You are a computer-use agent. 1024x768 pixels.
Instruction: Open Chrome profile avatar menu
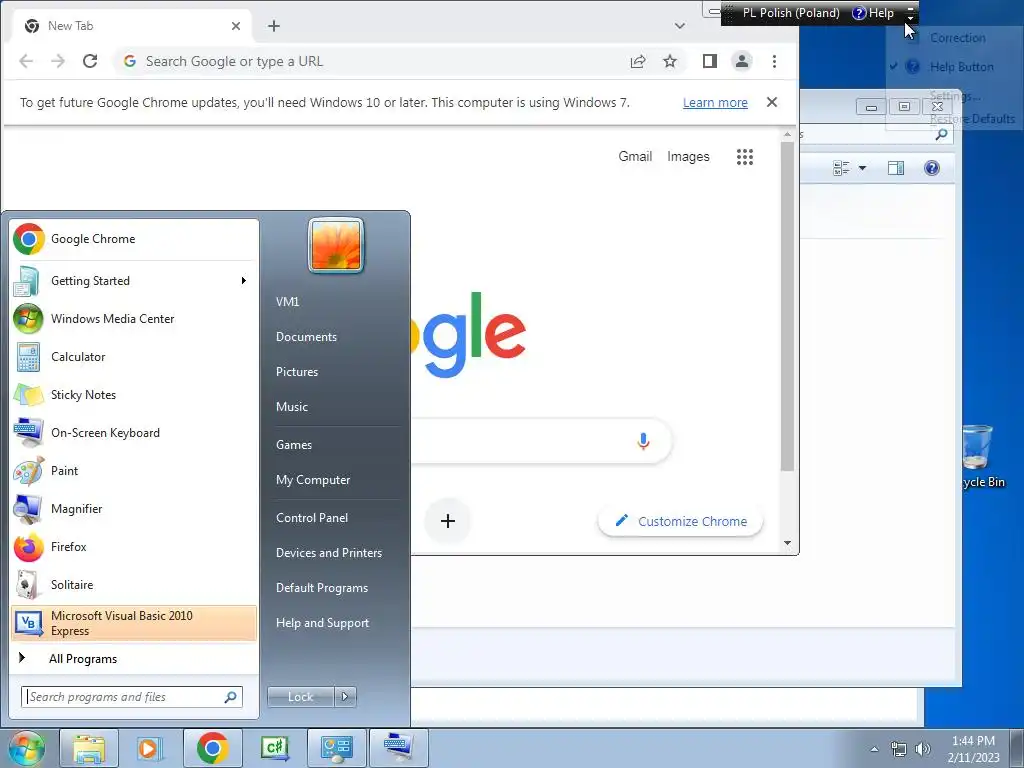742,61
